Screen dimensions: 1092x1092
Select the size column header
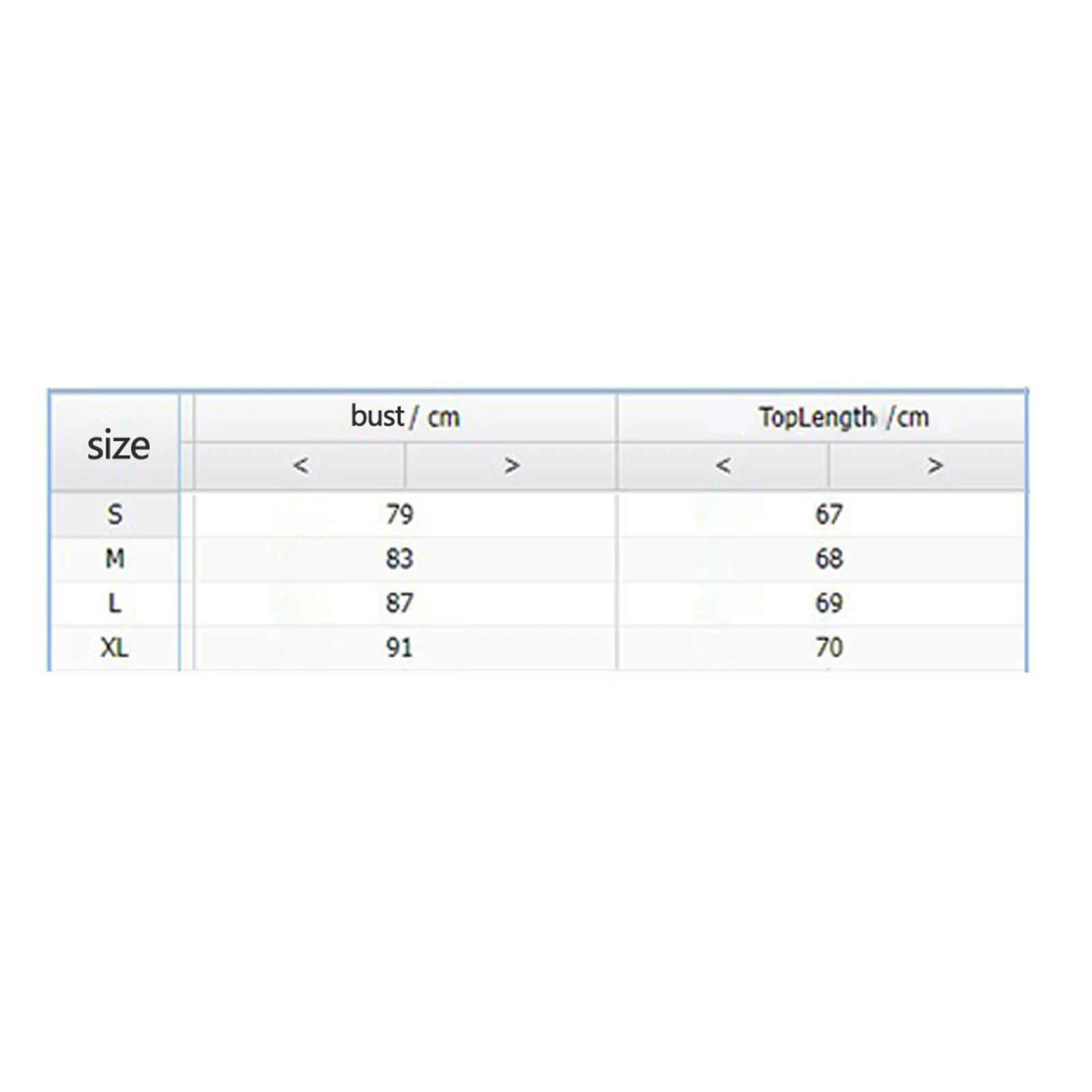coord(118,445)
